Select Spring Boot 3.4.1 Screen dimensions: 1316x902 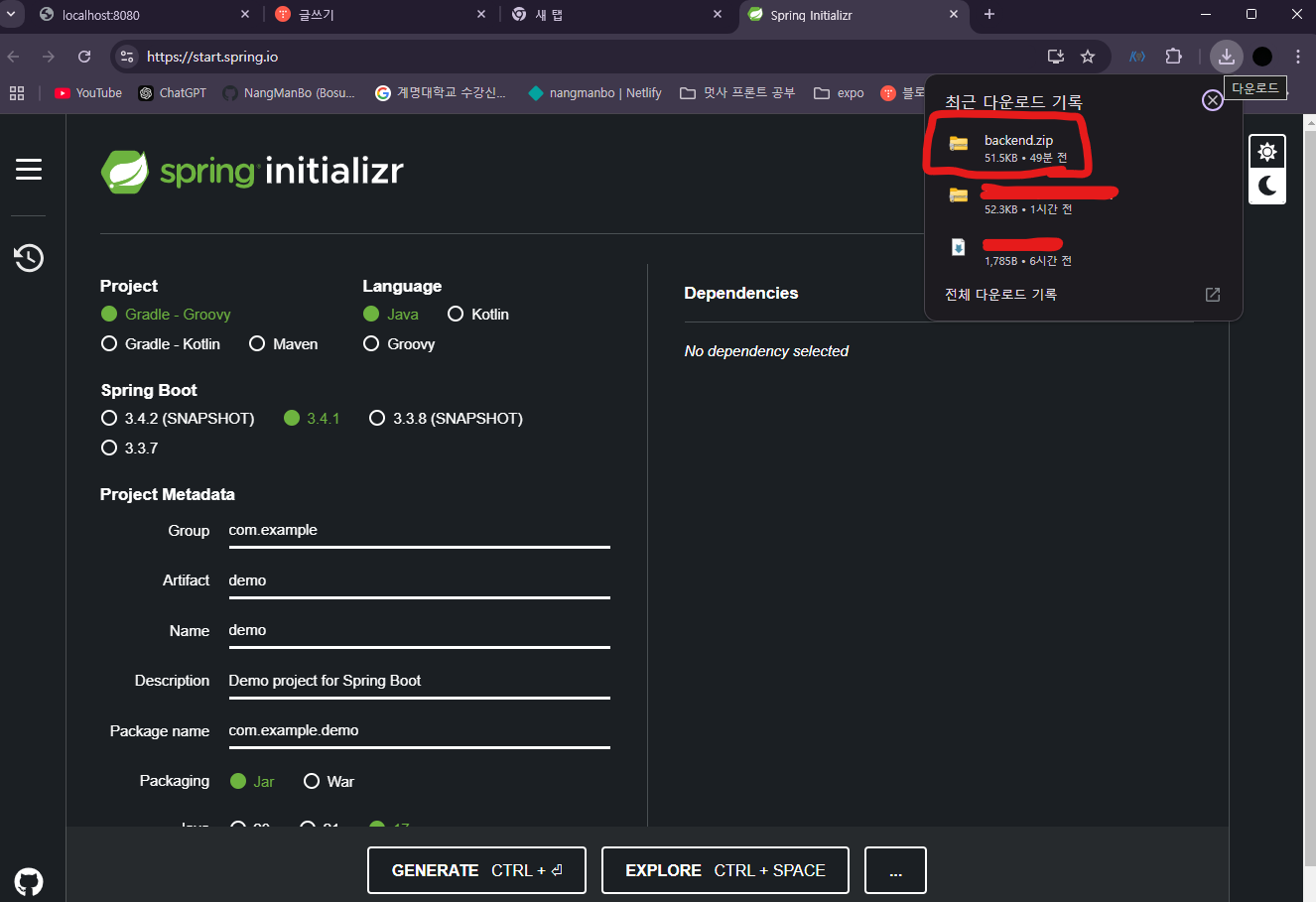312,419
